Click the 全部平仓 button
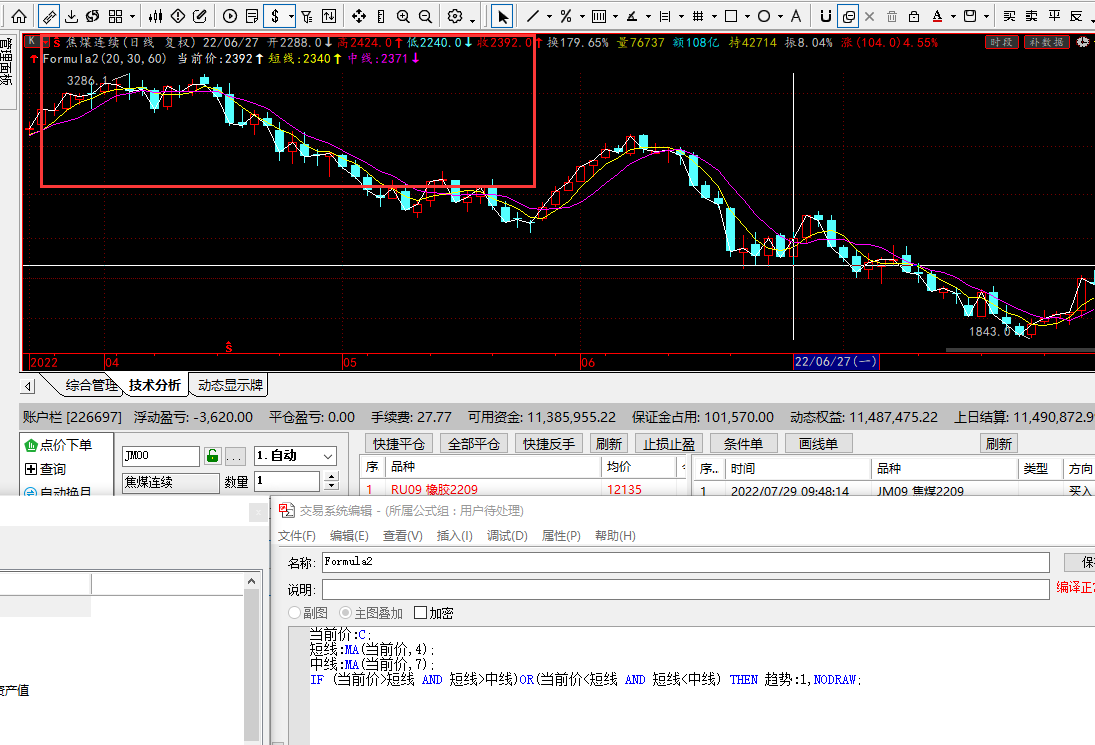 point(474,444)
